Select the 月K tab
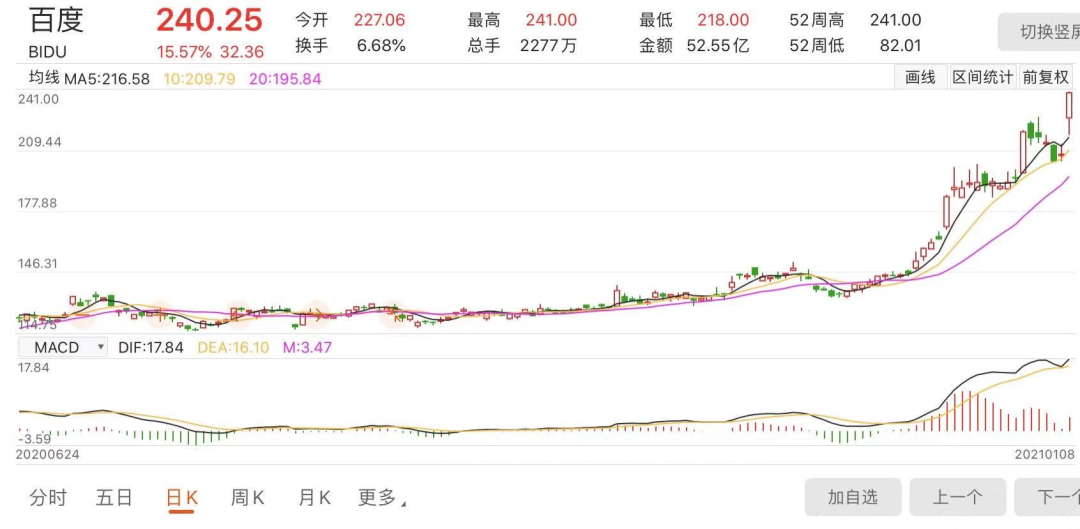 pyautogui.click(x=314, y=497)
